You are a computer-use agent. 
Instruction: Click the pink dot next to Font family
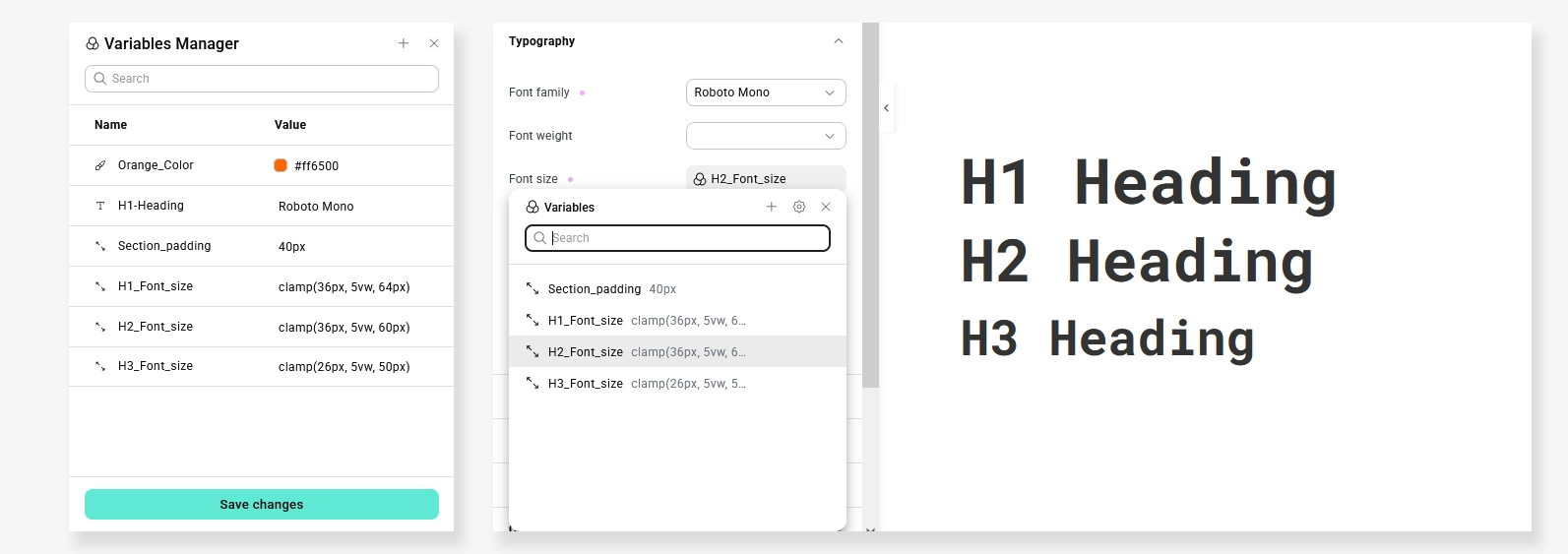tap(583, 93)
